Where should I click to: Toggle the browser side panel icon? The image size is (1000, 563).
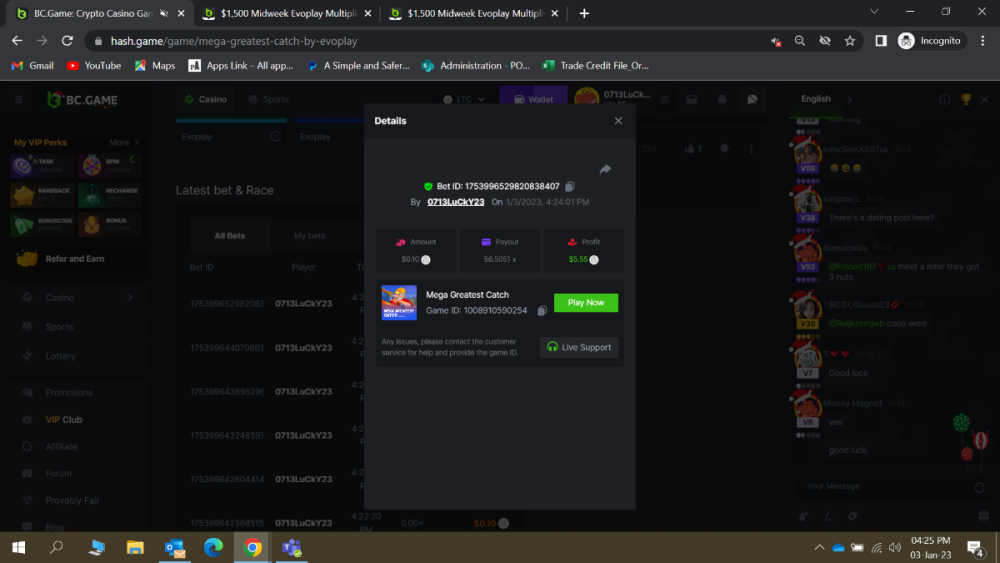[x=881, y=41]
